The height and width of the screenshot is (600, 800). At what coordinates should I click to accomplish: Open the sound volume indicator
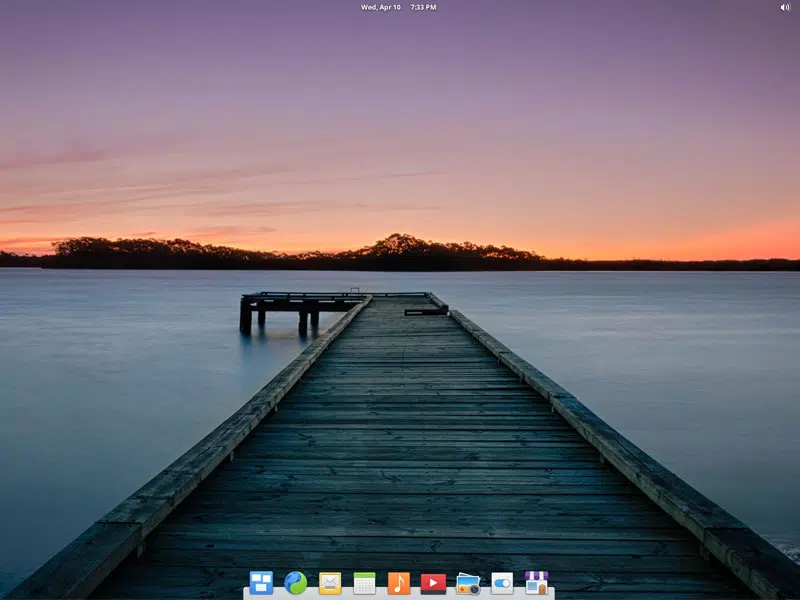pos(785,7)
